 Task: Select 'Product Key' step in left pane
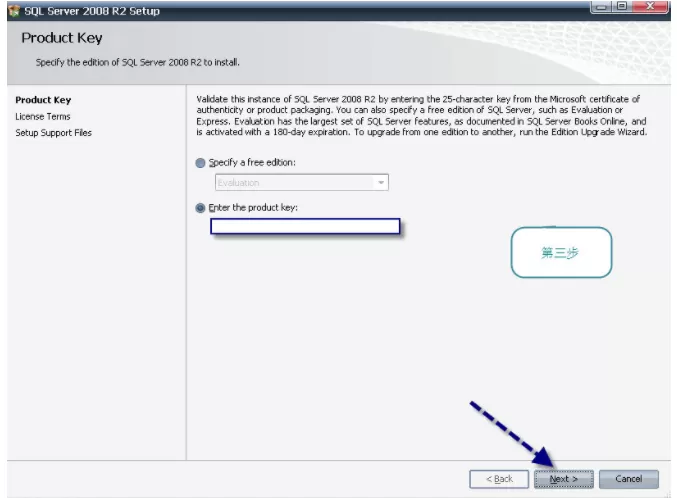point(43,100)
